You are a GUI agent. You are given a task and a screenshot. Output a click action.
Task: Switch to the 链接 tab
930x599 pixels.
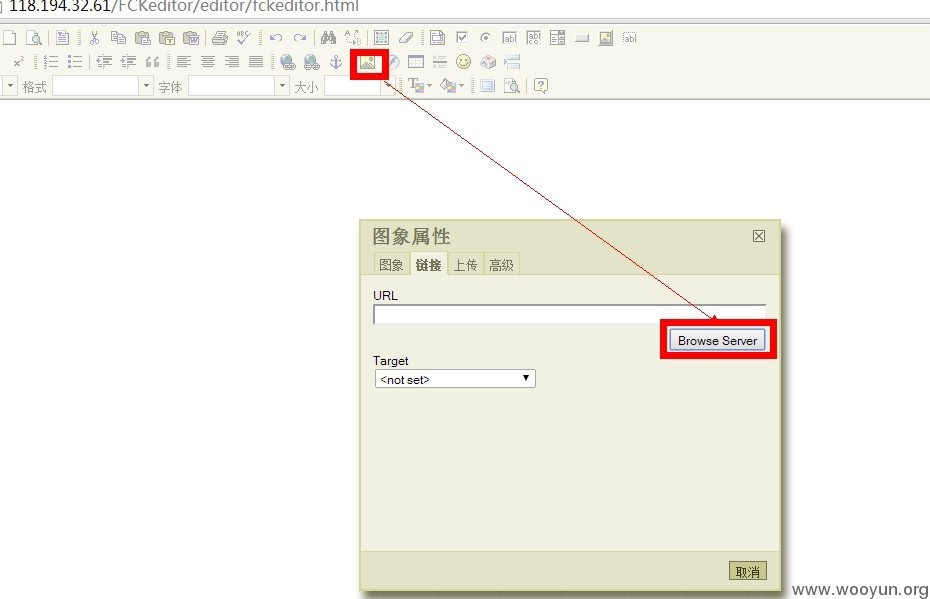click(428, 265)
